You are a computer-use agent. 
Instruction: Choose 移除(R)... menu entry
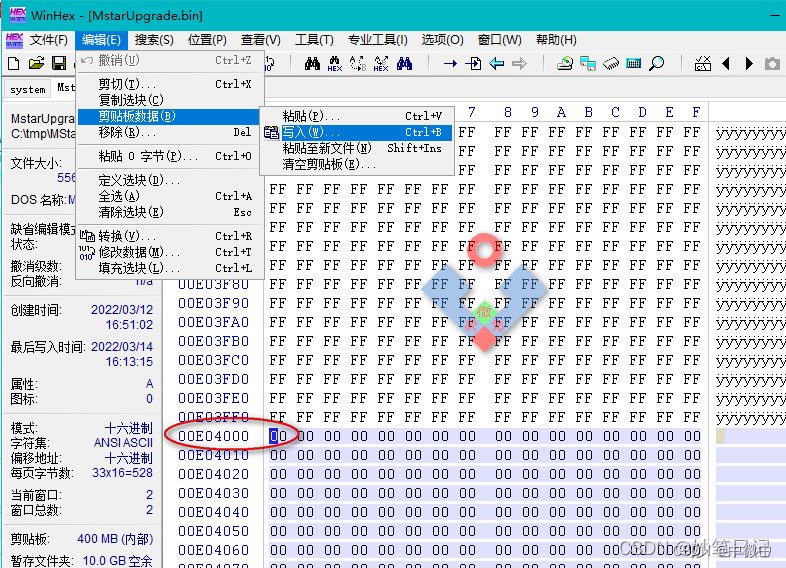[170, 132]
